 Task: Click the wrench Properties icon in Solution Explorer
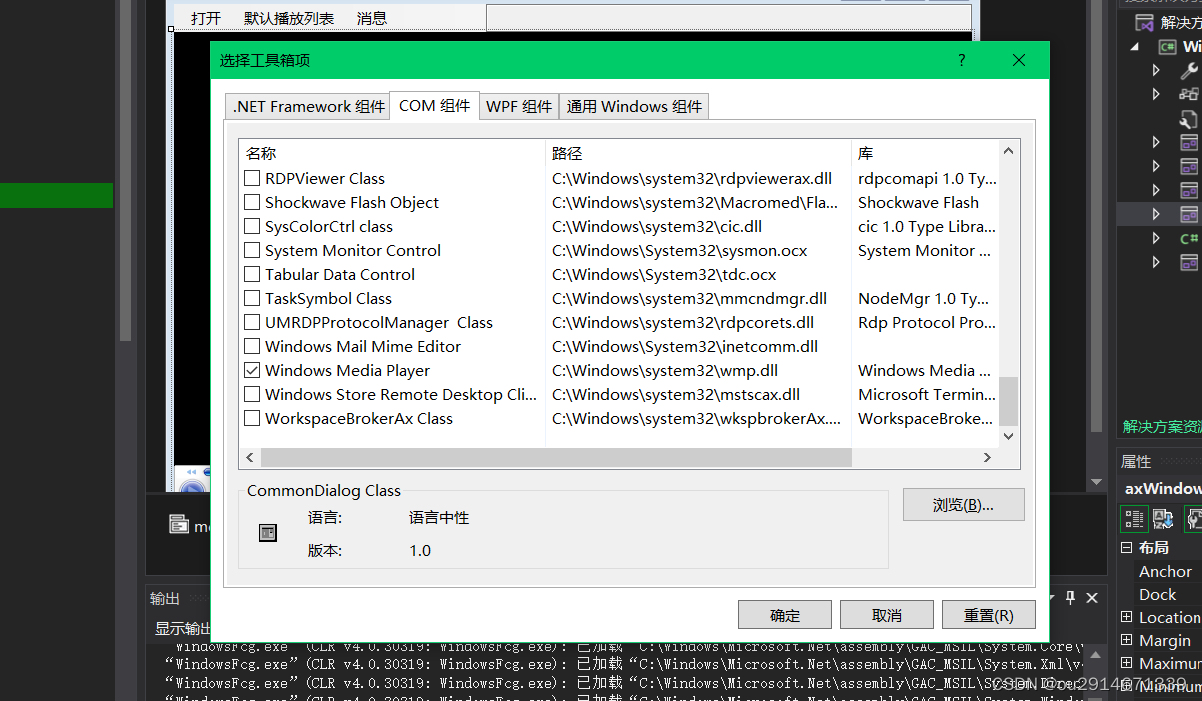pos(1187,70)
